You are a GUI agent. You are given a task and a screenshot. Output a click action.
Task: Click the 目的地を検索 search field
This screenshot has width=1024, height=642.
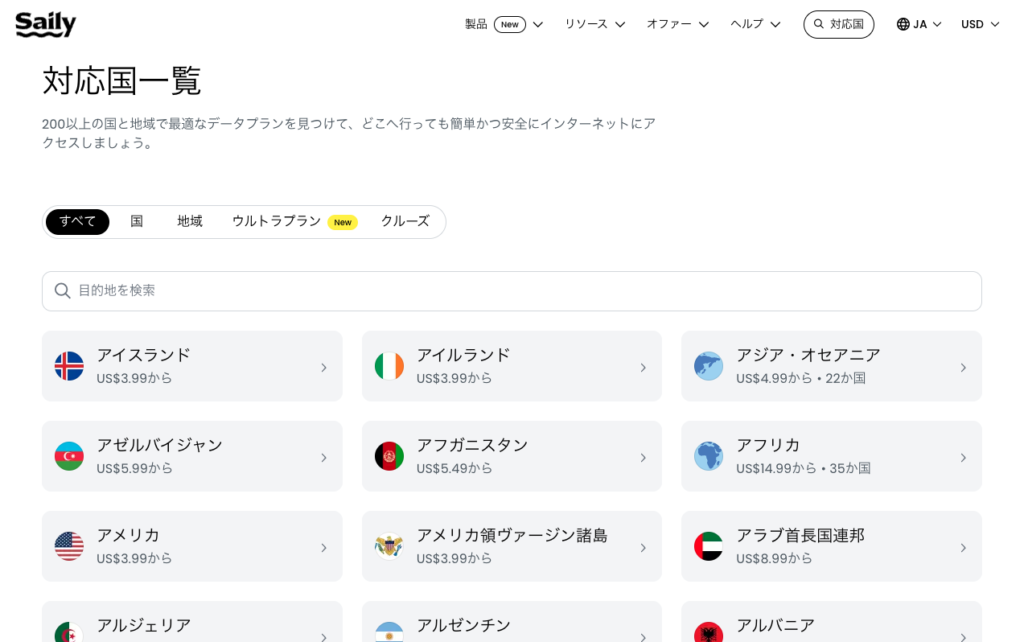512,291
